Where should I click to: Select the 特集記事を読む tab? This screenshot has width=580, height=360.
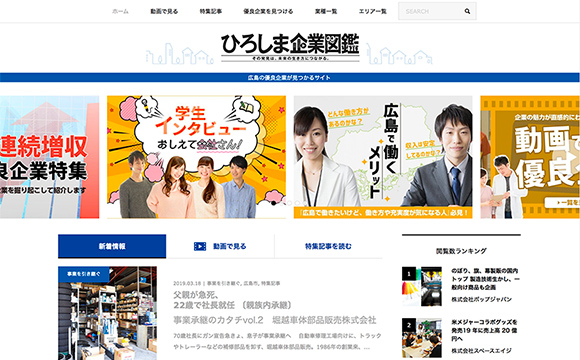click(x=328, y=246)
